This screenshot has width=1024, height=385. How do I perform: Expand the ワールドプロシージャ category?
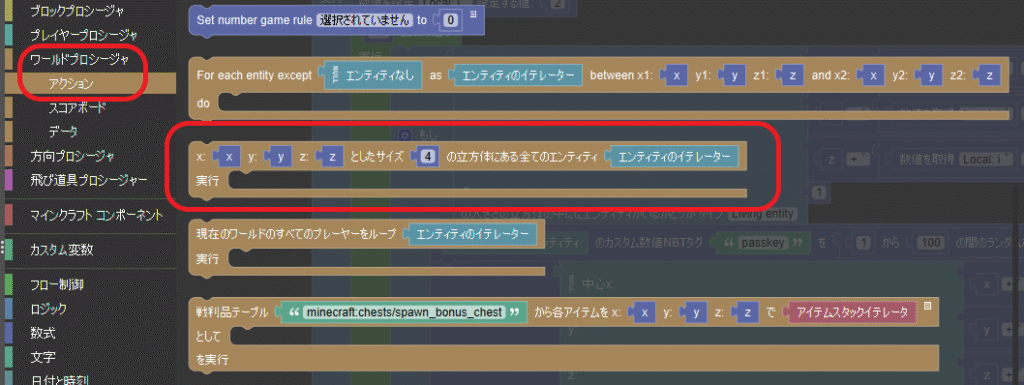[x=80, y=59]
